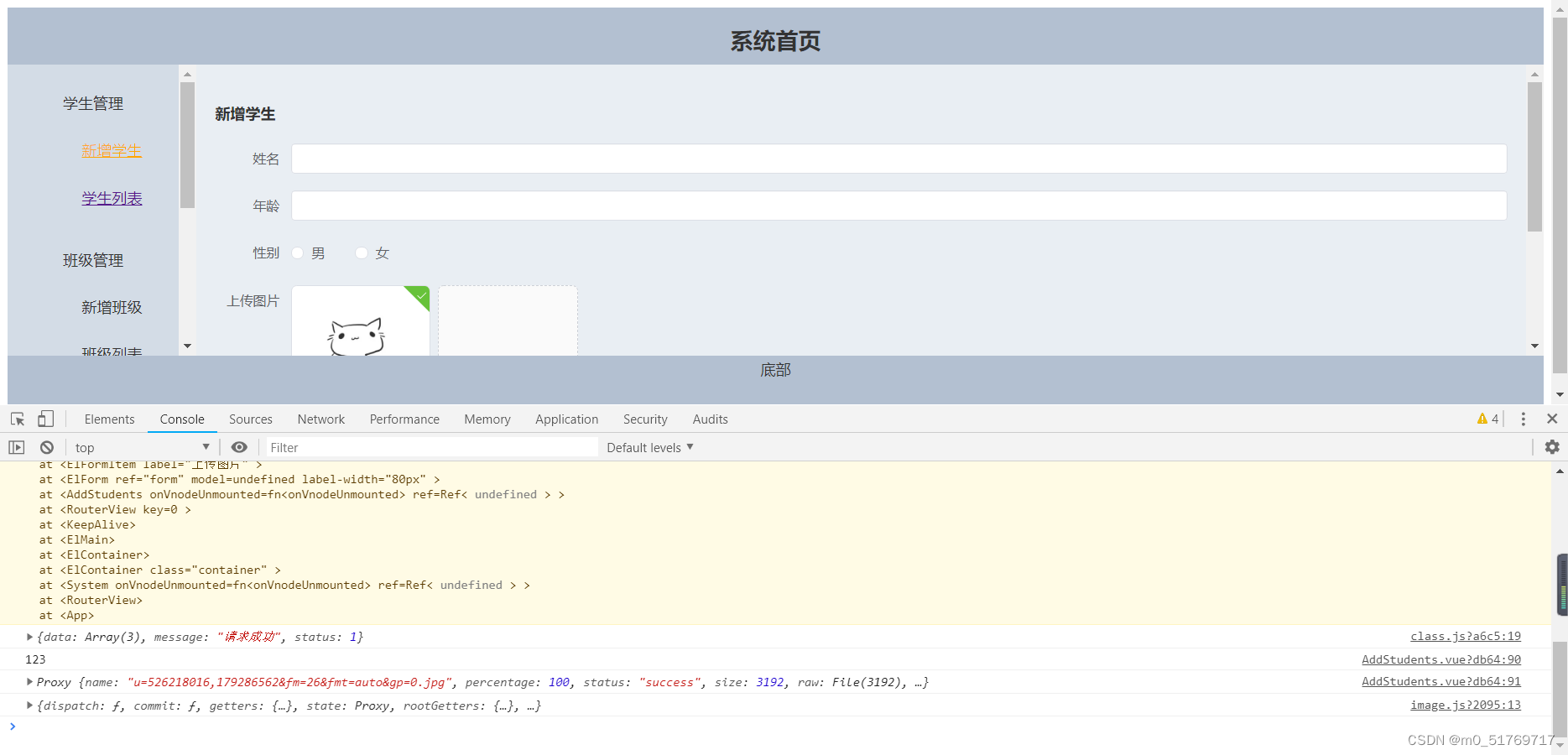Show the console sidebar icon

pyautogui.click(x=17, y=447)
